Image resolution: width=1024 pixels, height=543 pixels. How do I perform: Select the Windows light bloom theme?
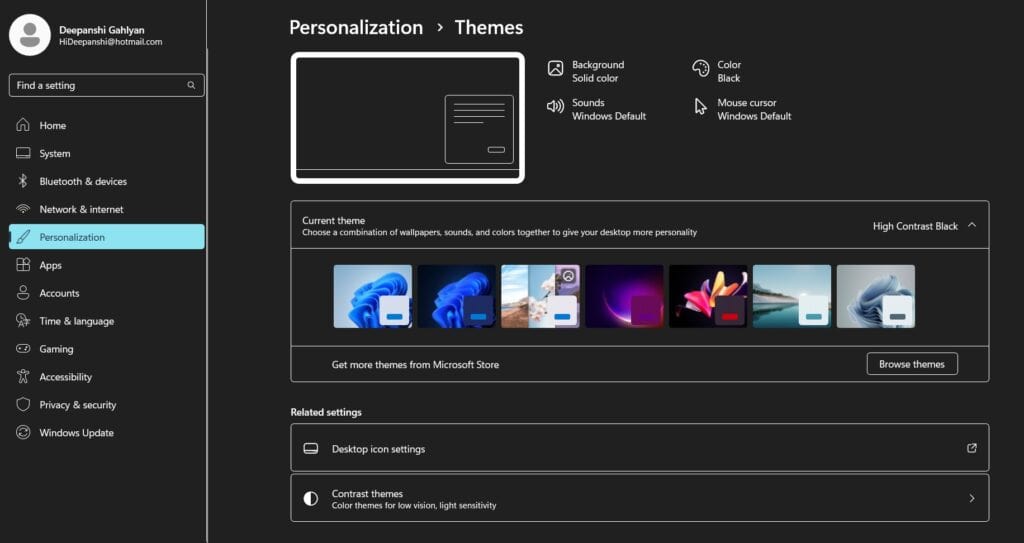372,296
